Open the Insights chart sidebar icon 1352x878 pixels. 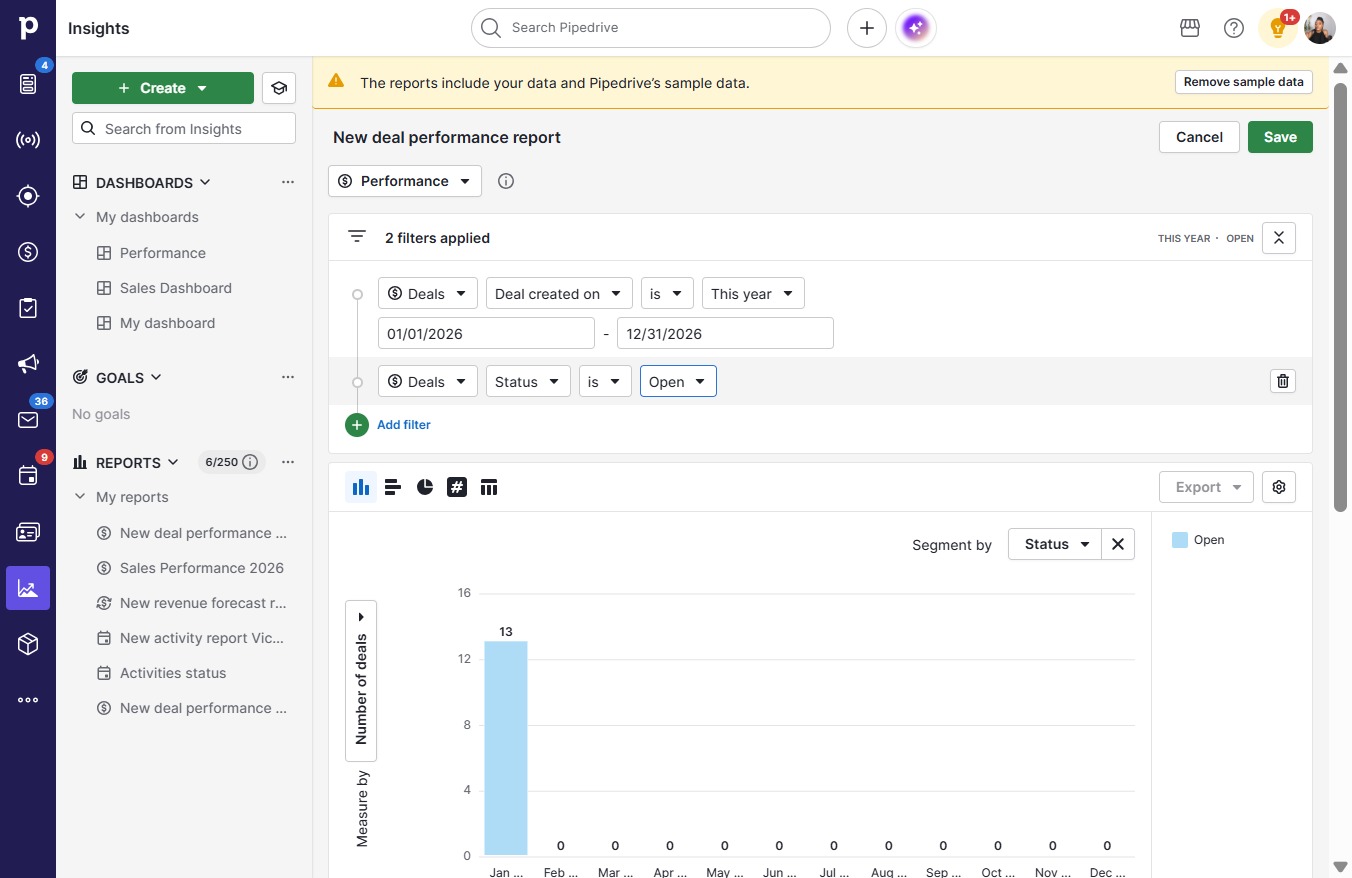tap(28, 588)
